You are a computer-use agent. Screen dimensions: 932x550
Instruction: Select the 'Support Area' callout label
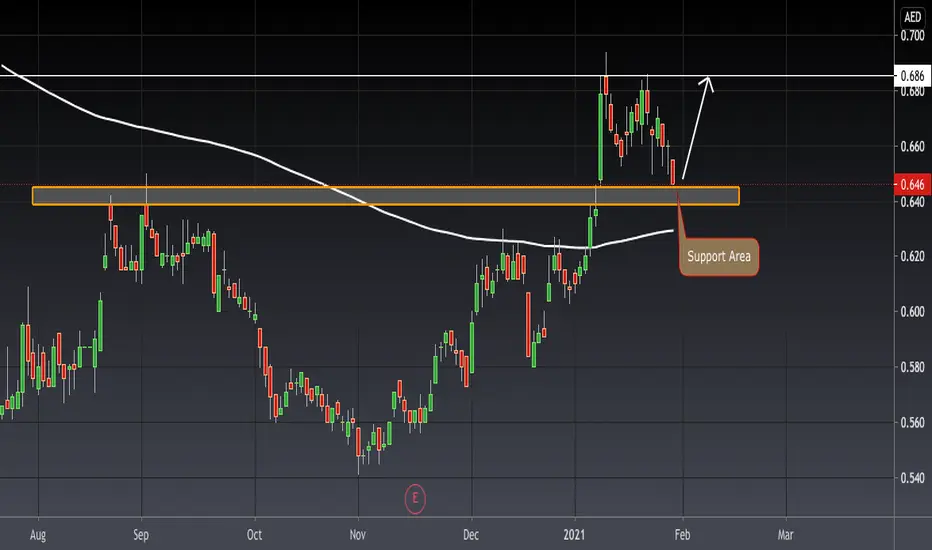(x=719, y=257)
